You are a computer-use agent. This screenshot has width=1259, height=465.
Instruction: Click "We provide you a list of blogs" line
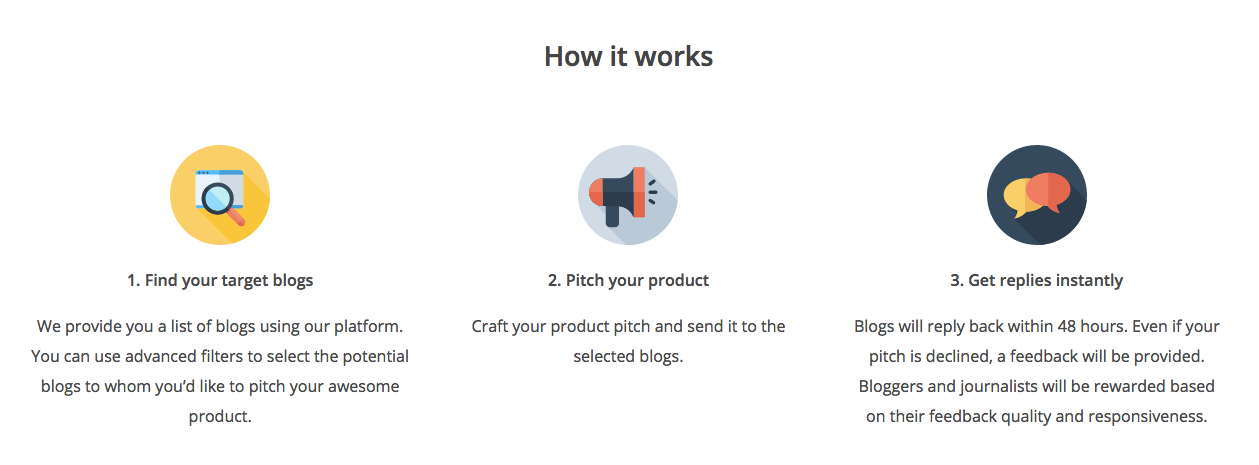pos(220,326)
